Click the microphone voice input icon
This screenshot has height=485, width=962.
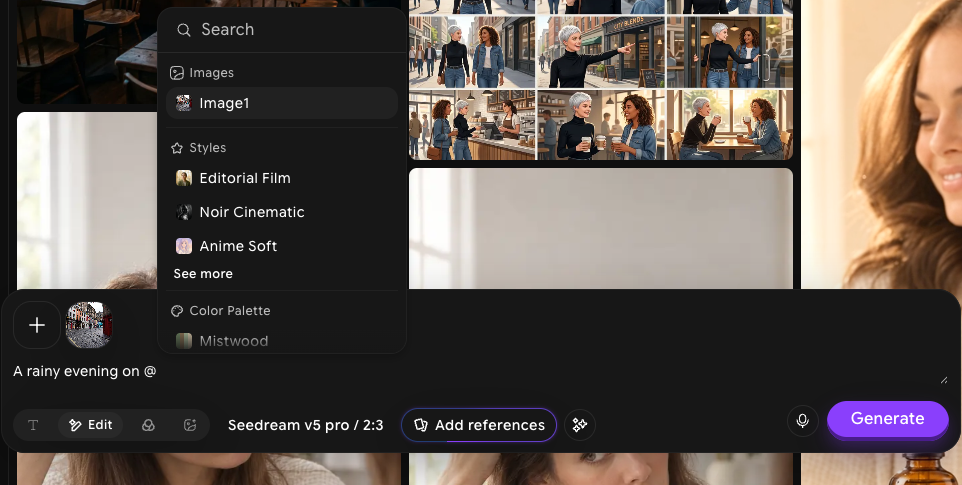click(x=802, y=421)
